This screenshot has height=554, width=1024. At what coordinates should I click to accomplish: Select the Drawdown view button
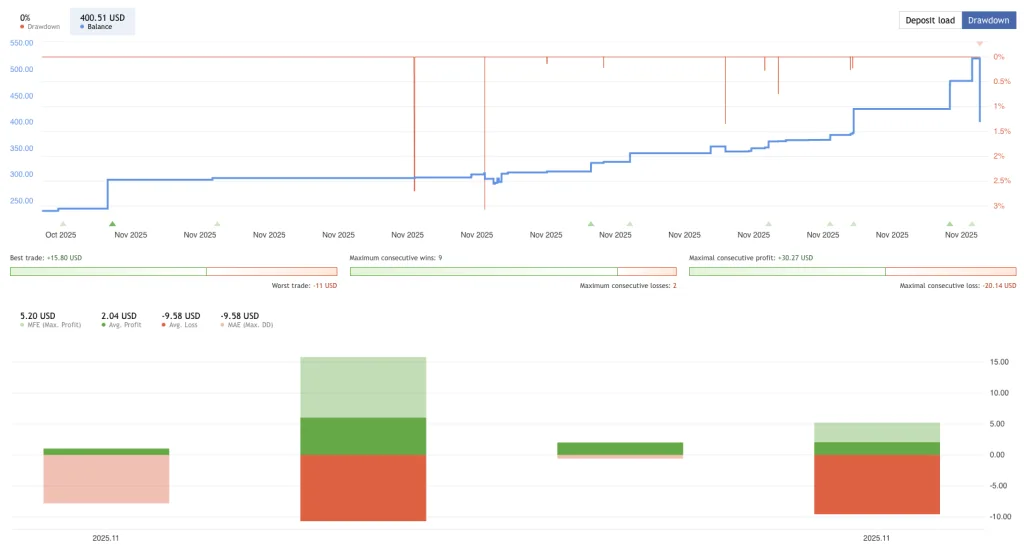[x=990, y=20]
